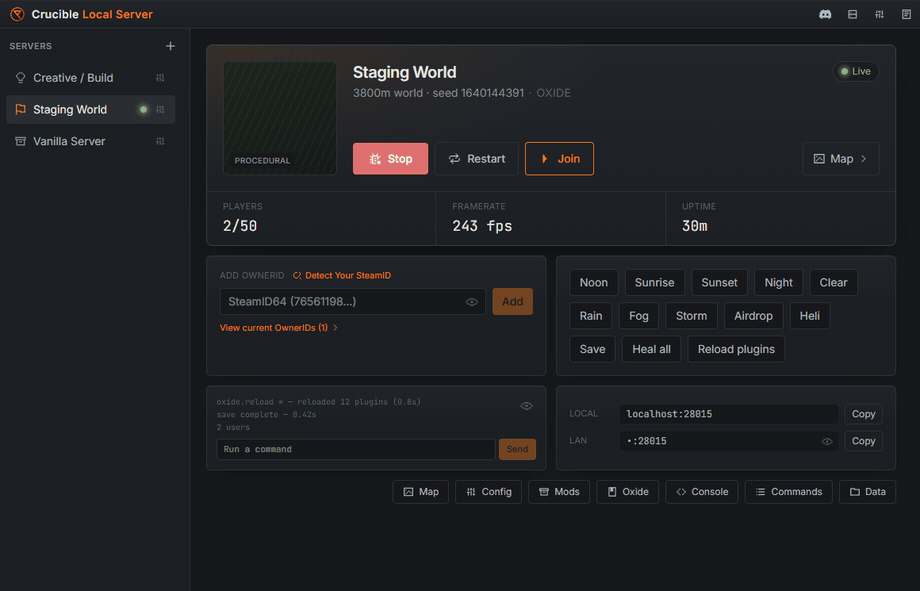Call an Airdrop
This screenshot has width=920, height=591.
[x=753, y=316]
